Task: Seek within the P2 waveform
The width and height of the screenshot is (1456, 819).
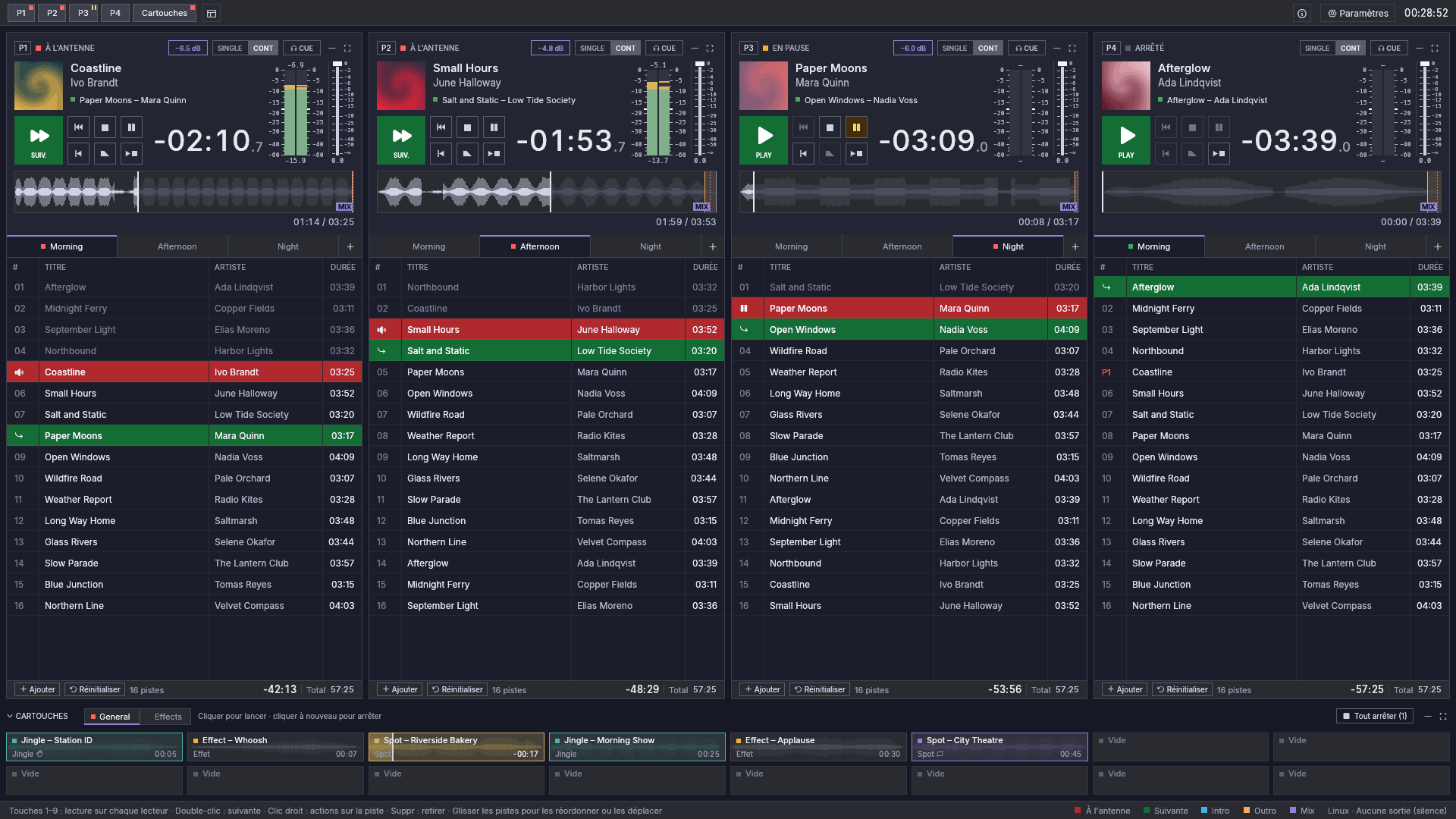Action: [x=548, y=192]
